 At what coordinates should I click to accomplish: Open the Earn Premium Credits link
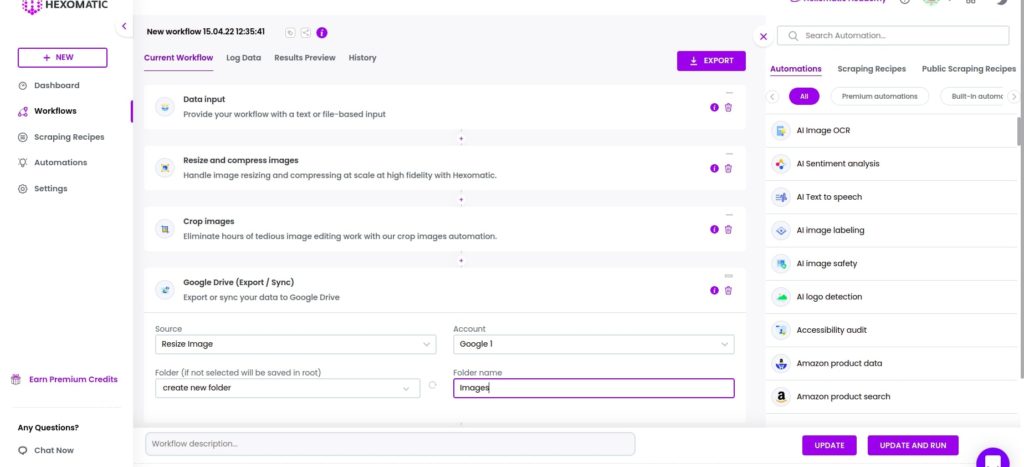73,379
